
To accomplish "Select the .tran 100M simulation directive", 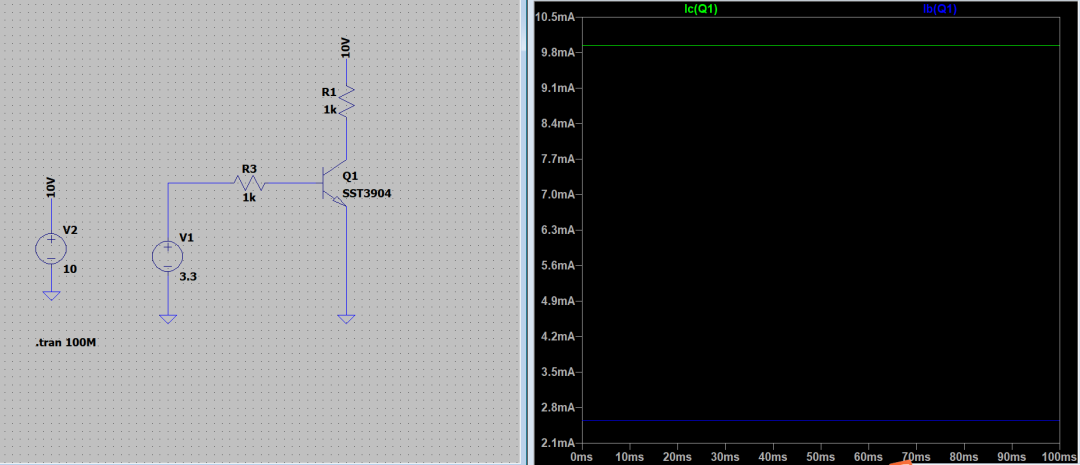I will coord(65,343).
